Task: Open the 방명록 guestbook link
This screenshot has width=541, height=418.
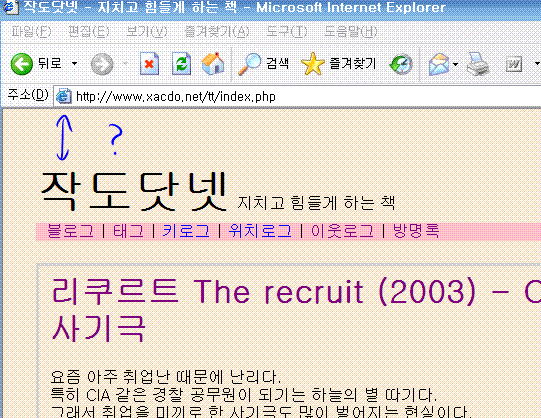Action: tap(416, 231)
